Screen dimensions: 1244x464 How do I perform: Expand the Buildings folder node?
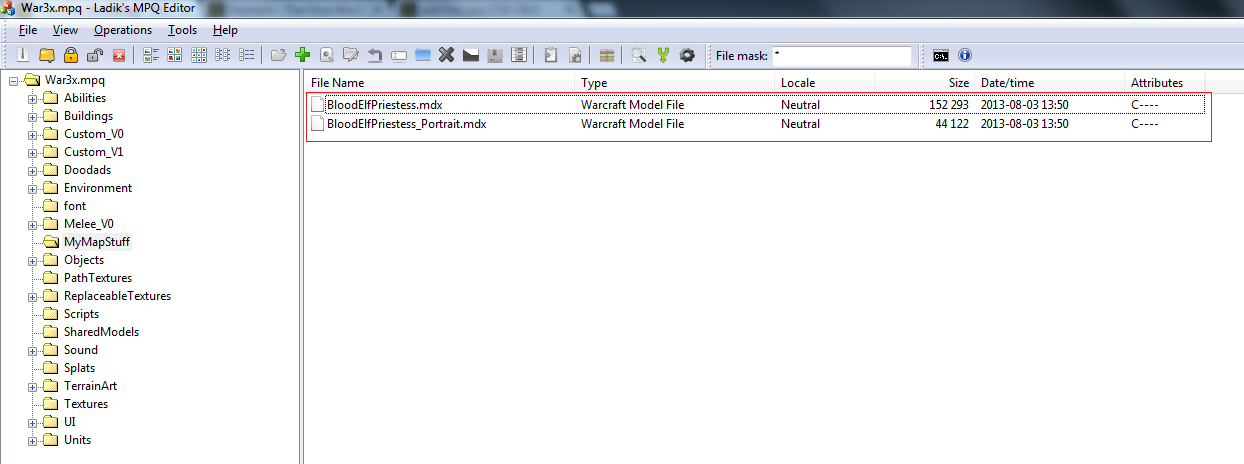click(33, 116)
